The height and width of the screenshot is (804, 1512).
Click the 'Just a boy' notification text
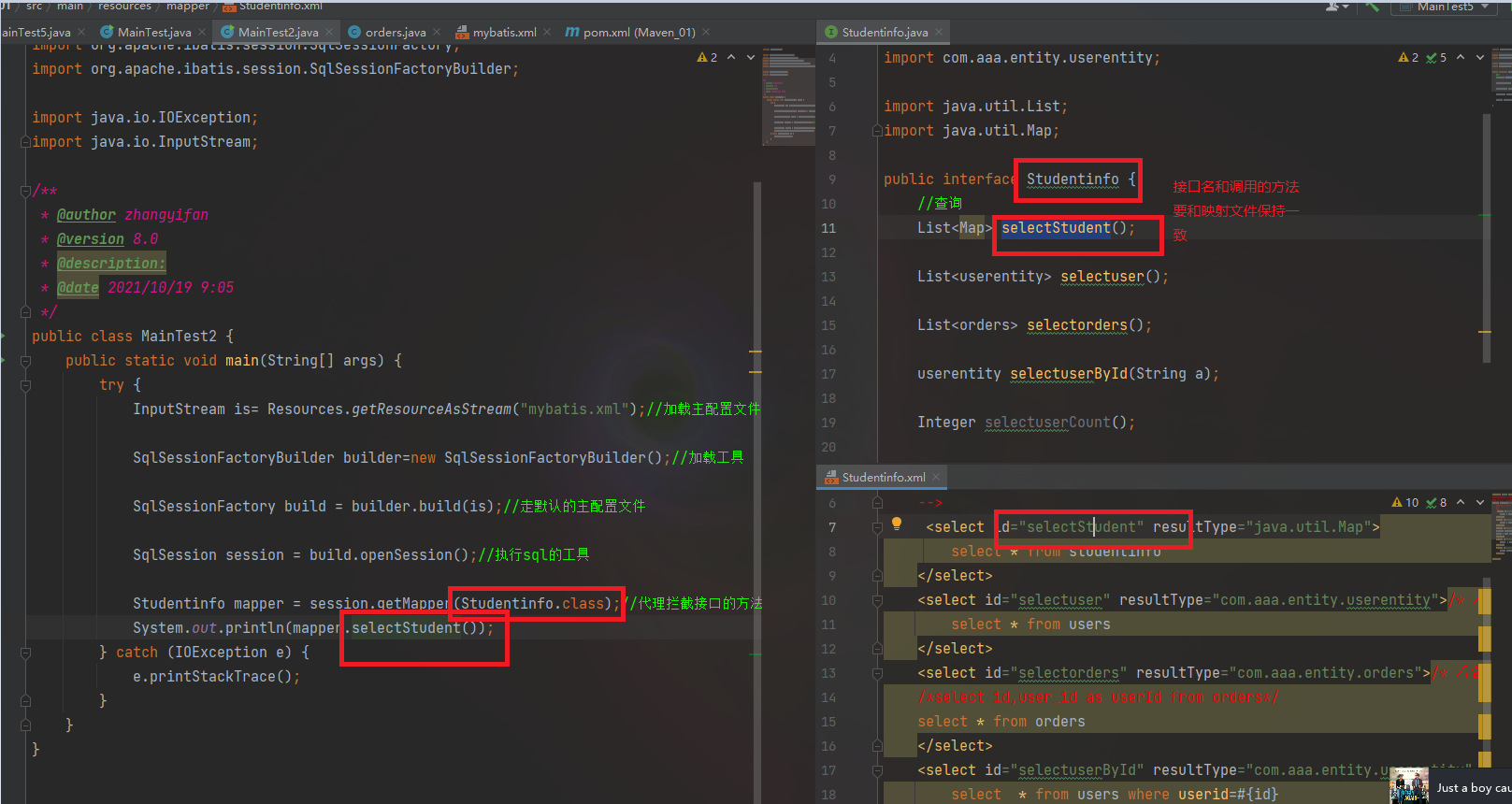click(x=1474, y=788)
